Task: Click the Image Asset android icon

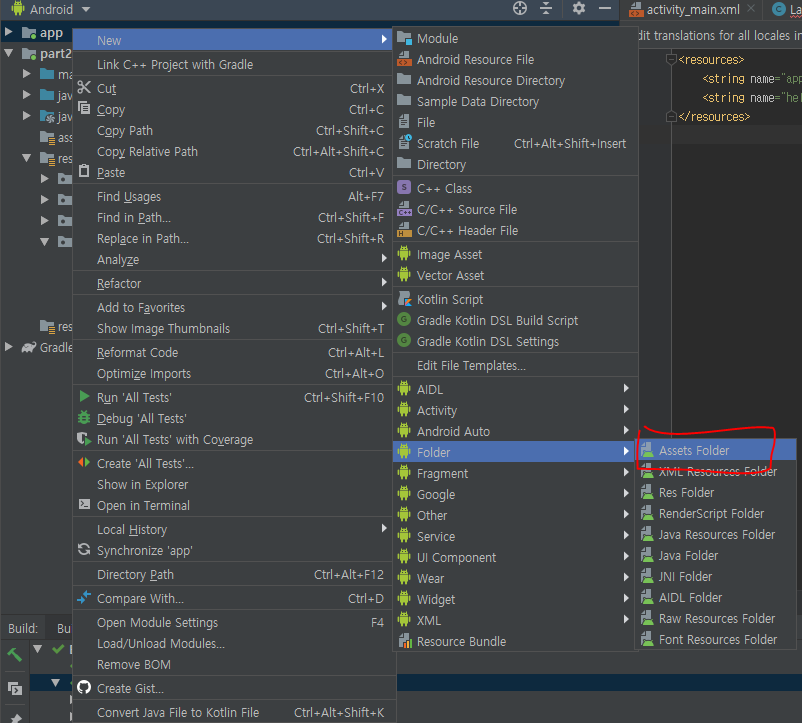Action: pos(404,254)
